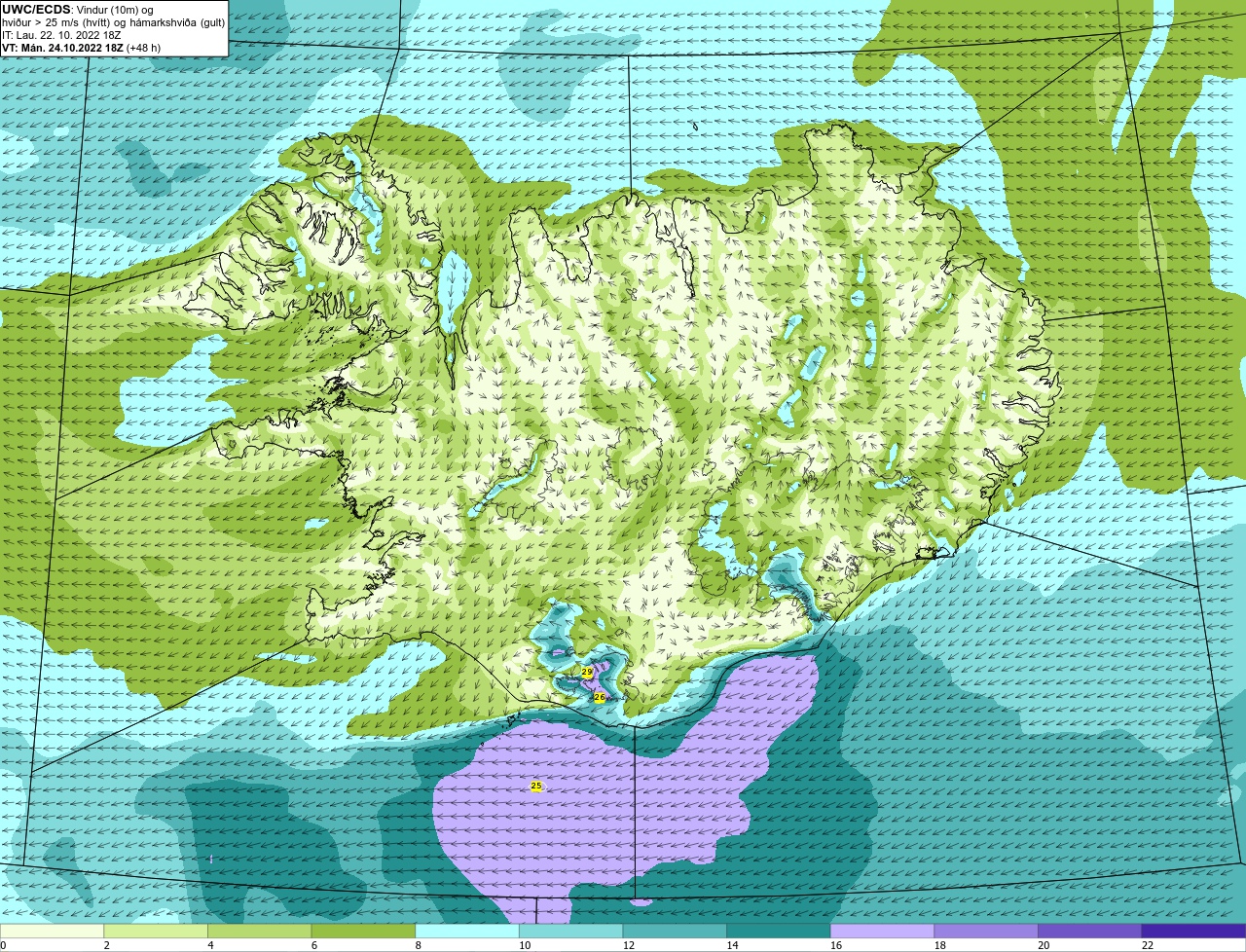Screen dimensions: 1246x952
Task: Select the 16–18 m/s light purple legend swatch
Action: coord(883,931)
